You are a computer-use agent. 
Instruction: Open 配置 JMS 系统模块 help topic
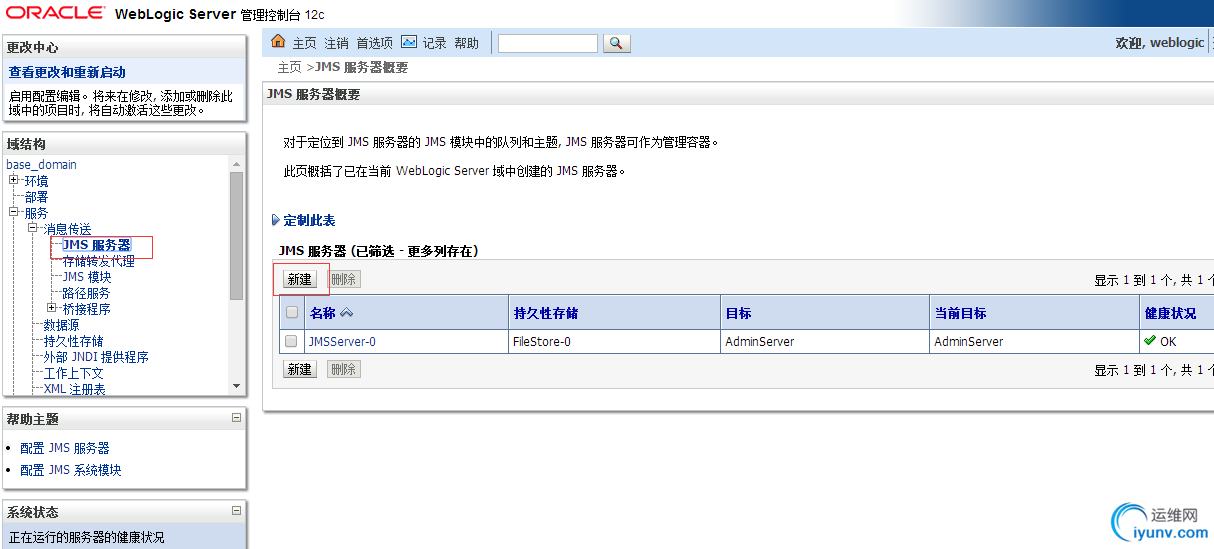pos(71,470)
